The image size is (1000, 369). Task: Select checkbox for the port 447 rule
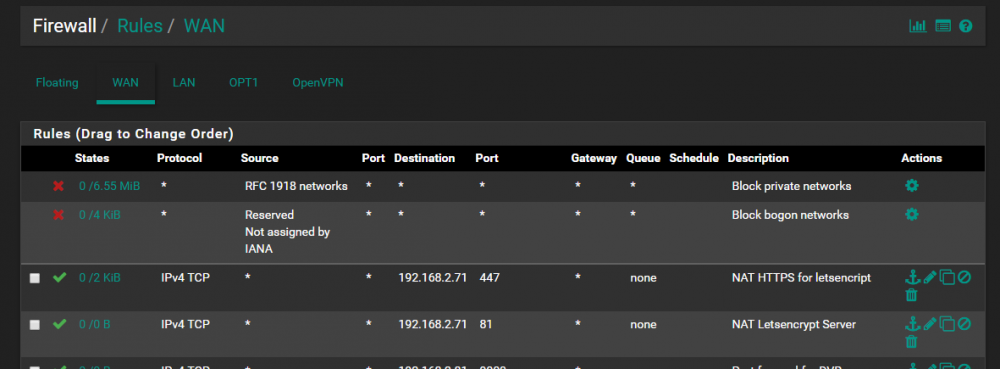tap(35, 278)
